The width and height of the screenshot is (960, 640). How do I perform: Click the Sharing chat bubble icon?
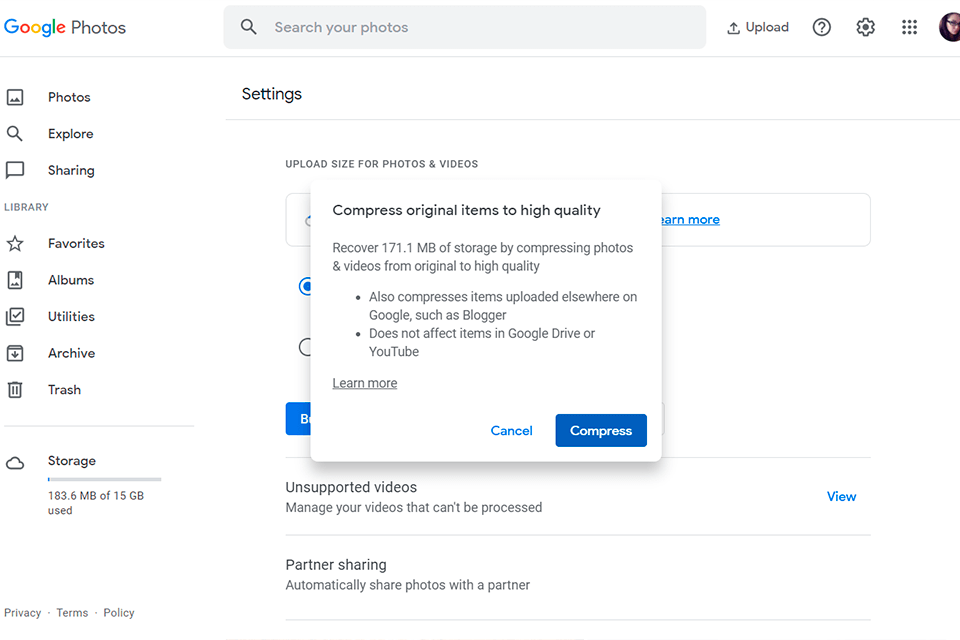click(x=15, y=170)
